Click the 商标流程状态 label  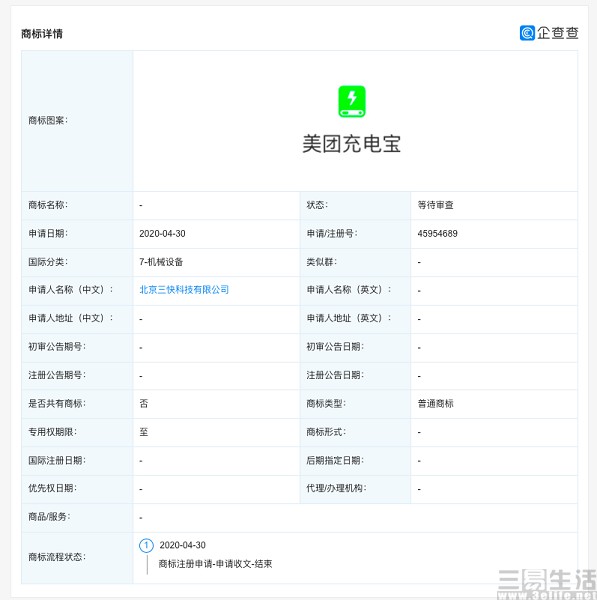coord(57,557)
